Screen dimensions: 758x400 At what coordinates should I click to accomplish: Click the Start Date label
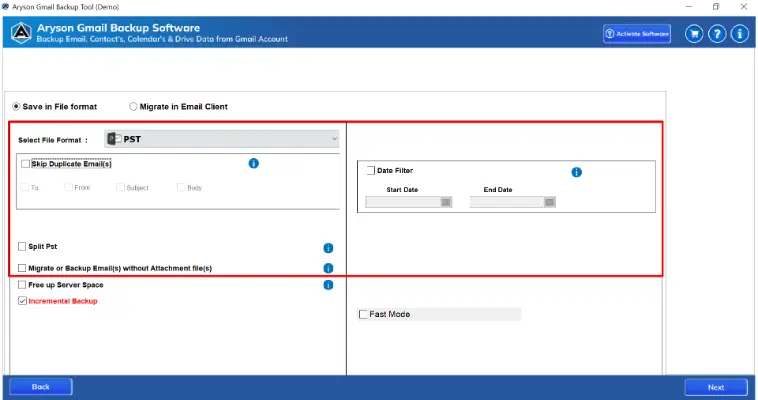click(x=402, y=190)
